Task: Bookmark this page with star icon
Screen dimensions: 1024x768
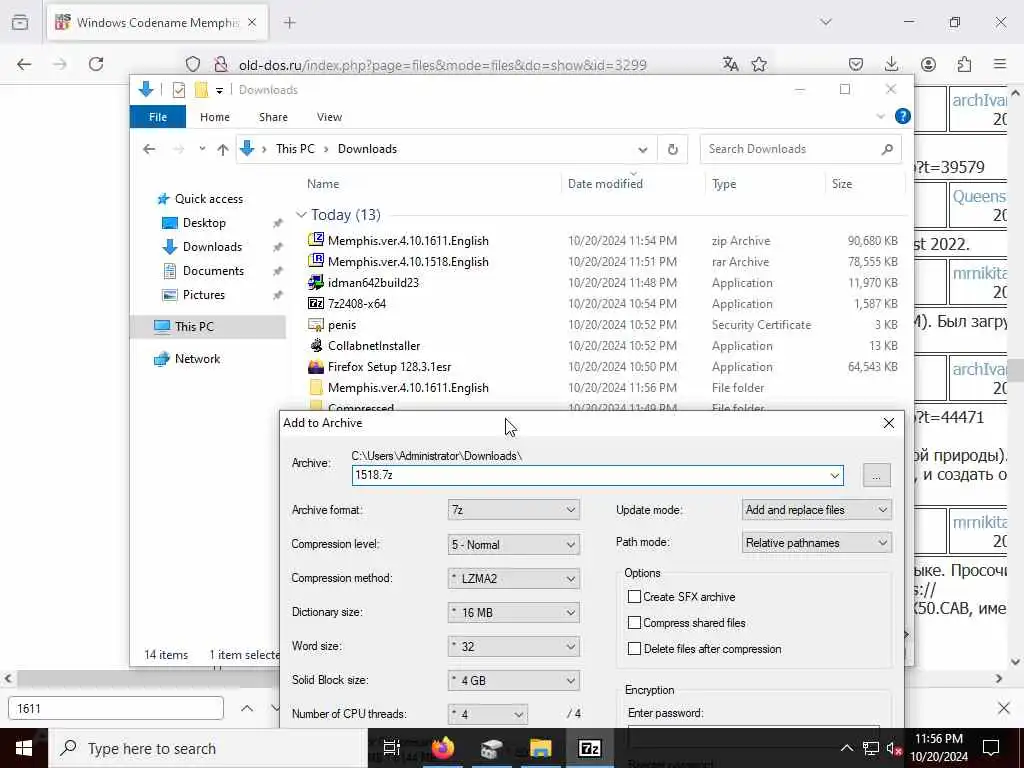Action: tap(759, 64)
